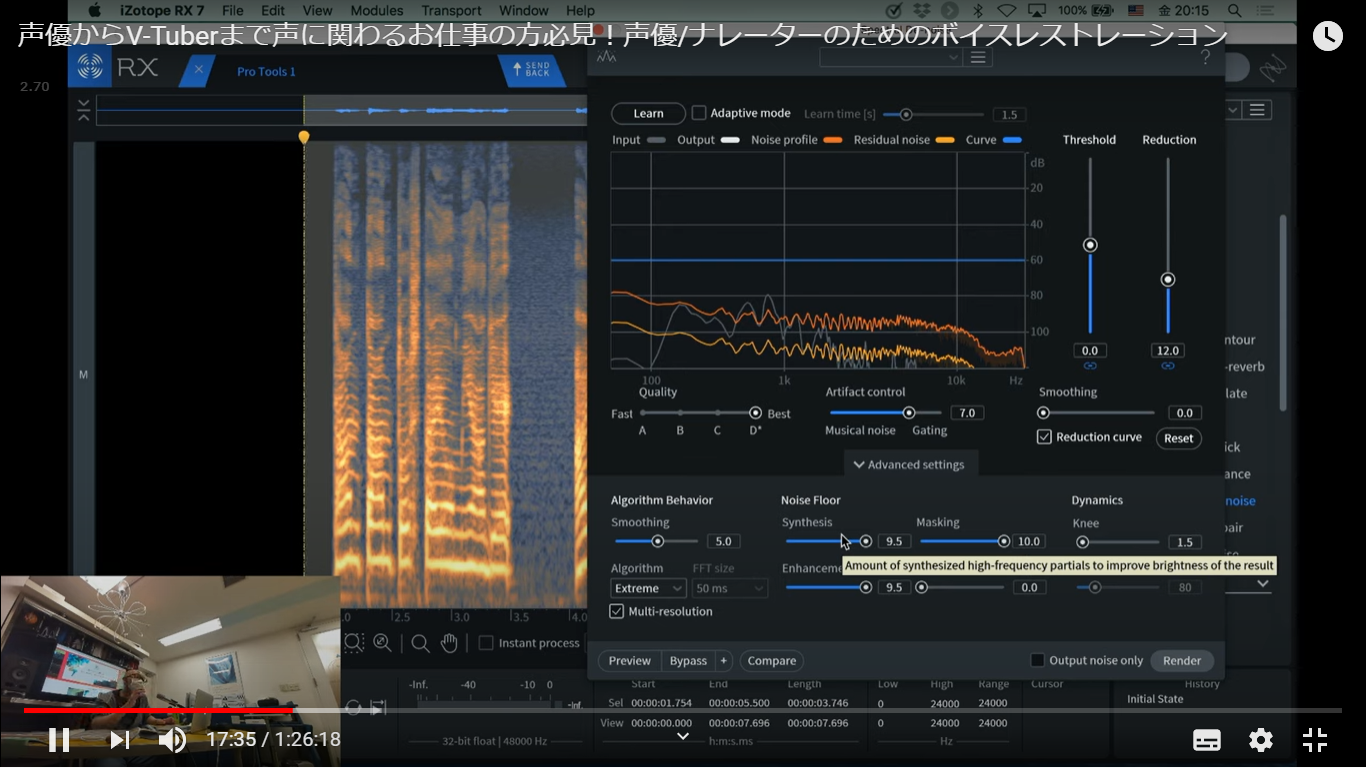The height and width of the screenshot is (768, 1366).
Task: Open the right panel module filter dropdown
Action: [x=1233, y=110]
